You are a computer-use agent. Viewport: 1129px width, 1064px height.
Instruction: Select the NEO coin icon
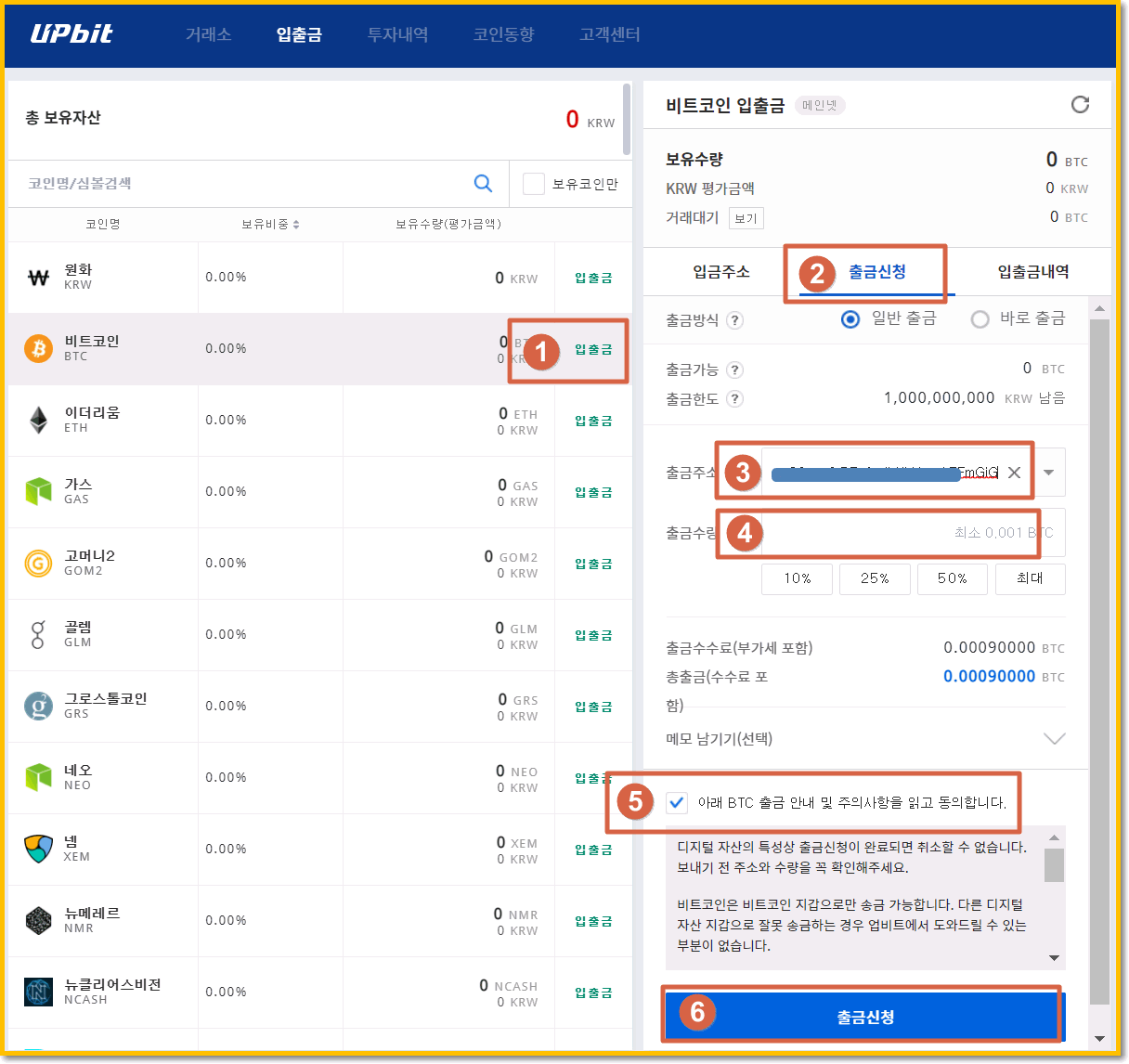(38, 777)
